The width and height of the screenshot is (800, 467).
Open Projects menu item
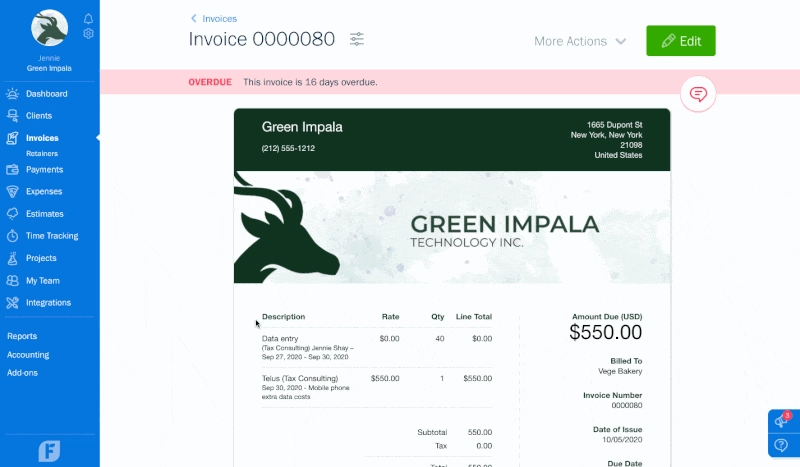[41, 258]
